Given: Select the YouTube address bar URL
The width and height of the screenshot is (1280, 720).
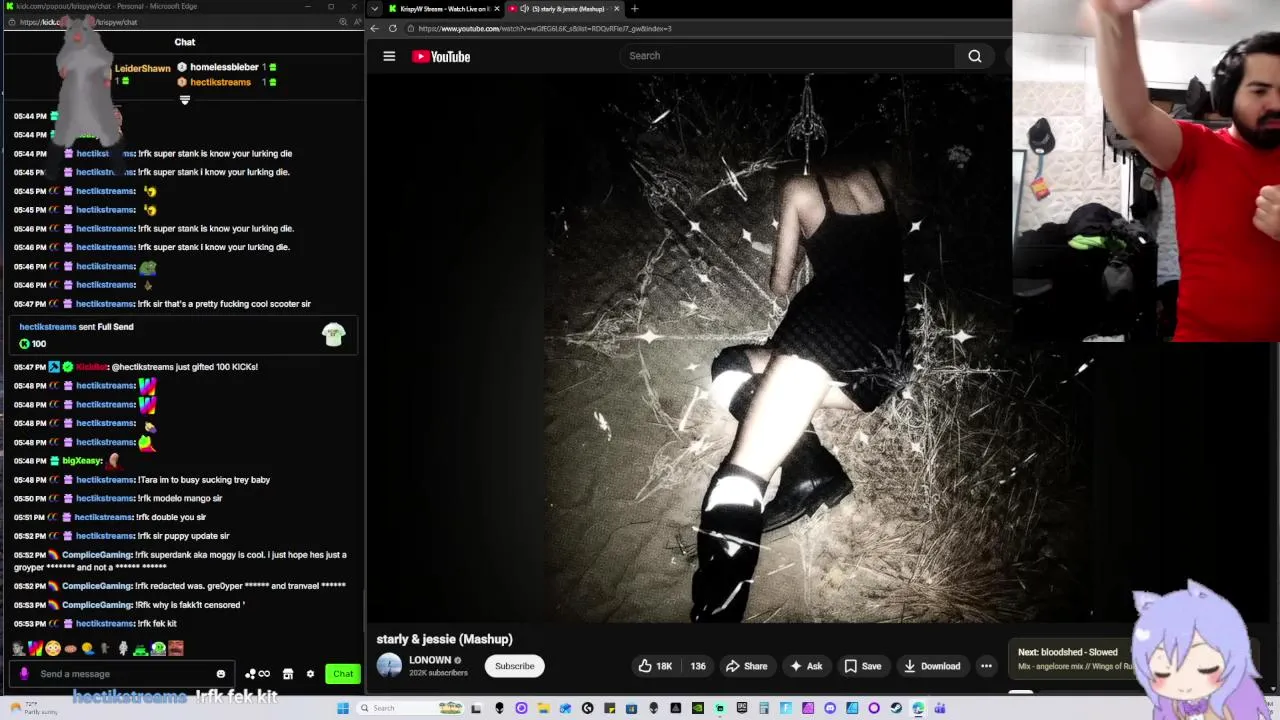Looking at the screenshot, I should 545,28.
